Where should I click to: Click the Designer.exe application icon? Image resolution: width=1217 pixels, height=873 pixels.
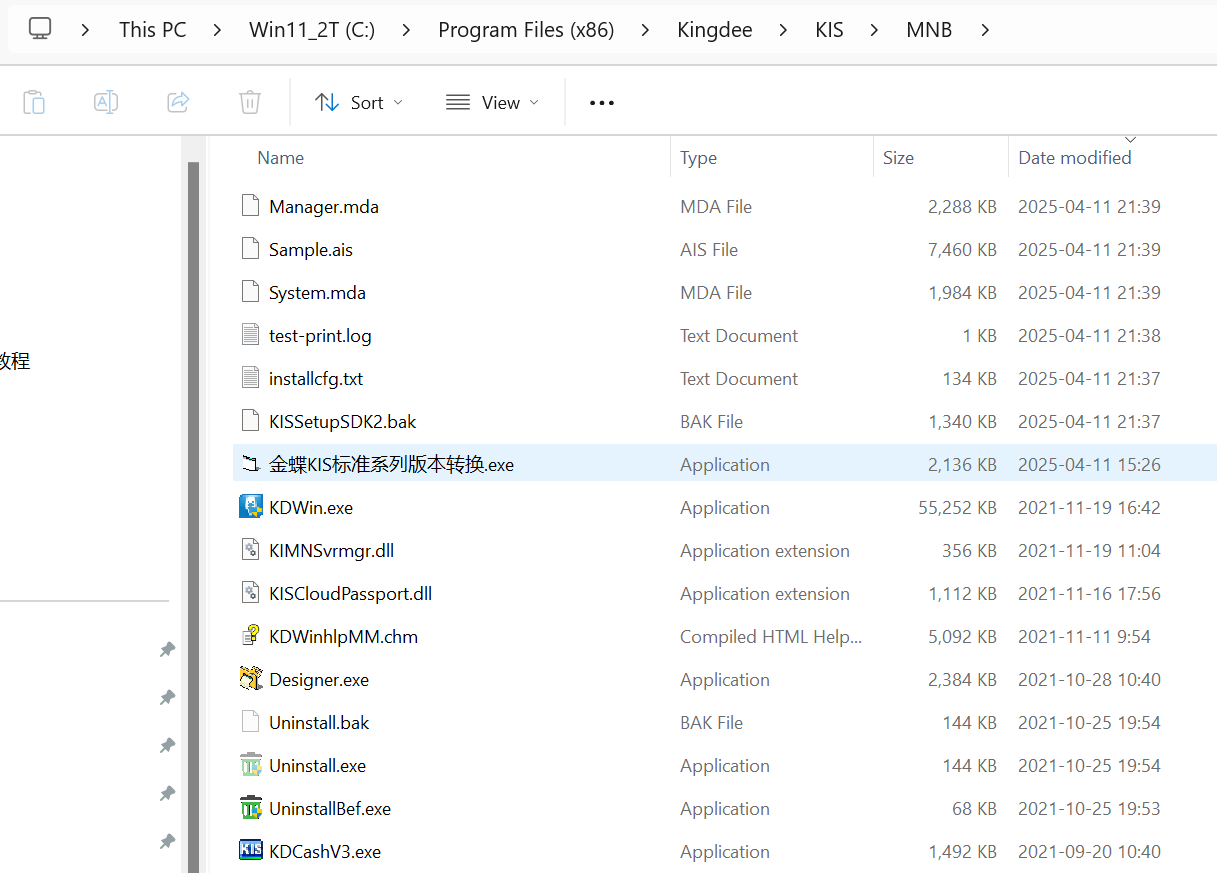tap(251, 679)
